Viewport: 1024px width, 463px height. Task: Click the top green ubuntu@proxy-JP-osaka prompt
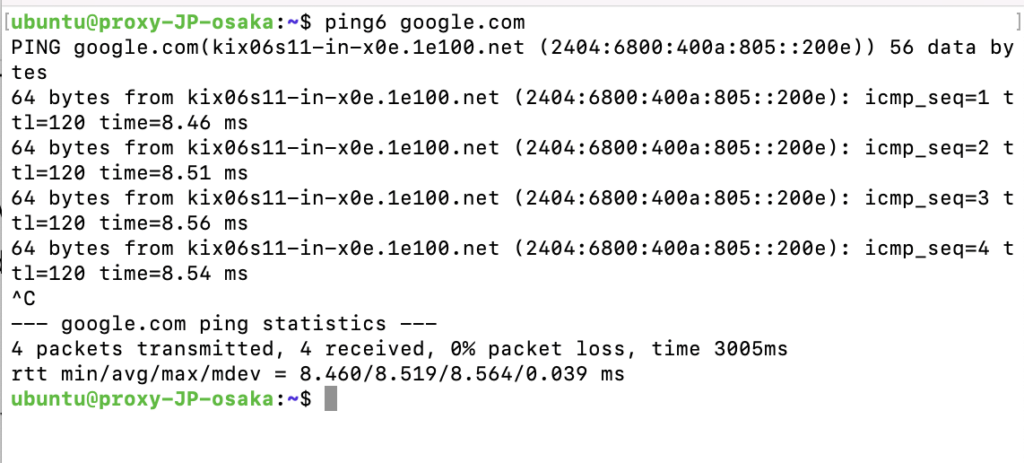[x=143, y=23]
